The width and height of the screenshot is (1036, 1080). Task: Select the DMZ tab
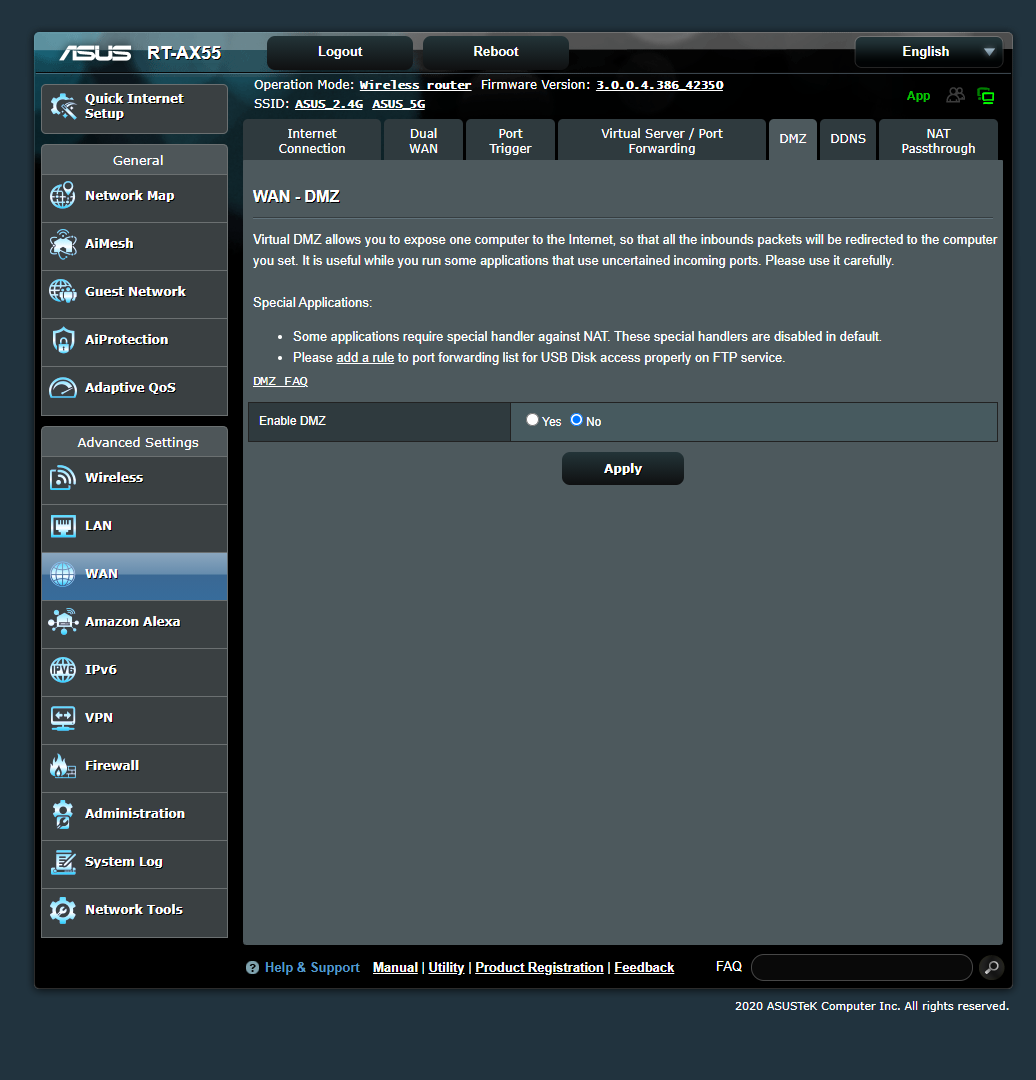point(793,140)
